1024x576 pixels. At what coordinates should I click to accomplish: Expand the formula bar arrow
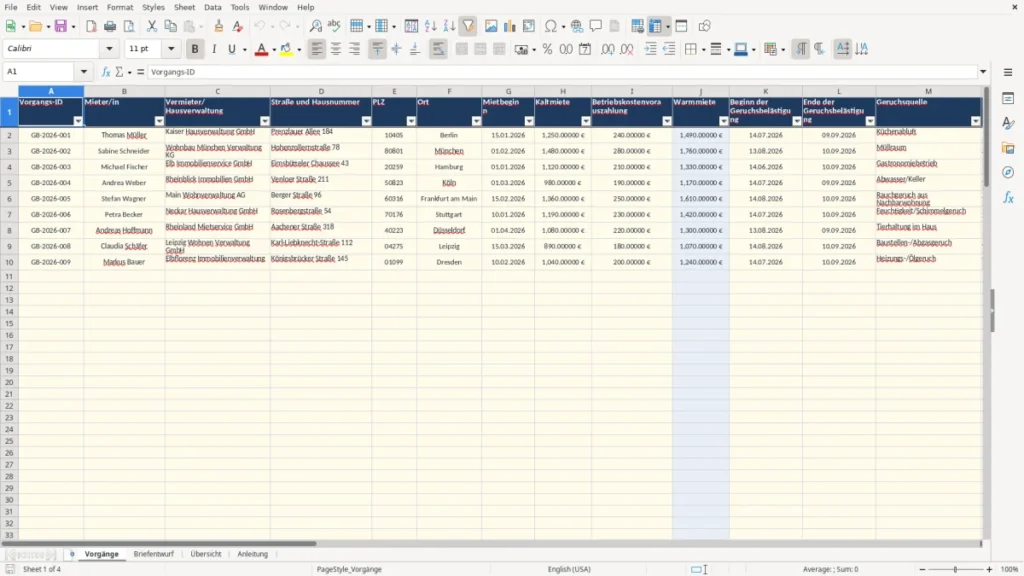(x=983, y=72)
